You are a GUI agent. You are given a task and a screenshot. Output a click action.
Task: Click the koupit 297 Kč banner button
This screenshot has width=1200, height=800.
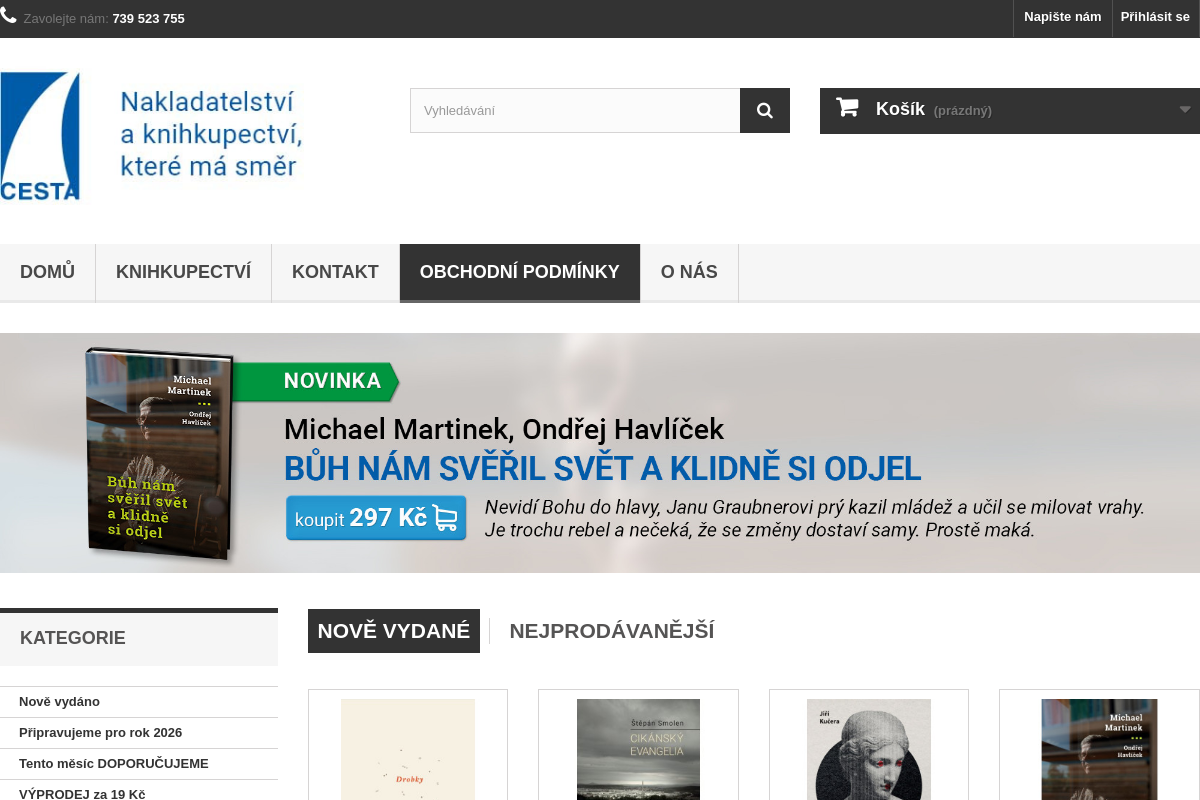[376, 518]
